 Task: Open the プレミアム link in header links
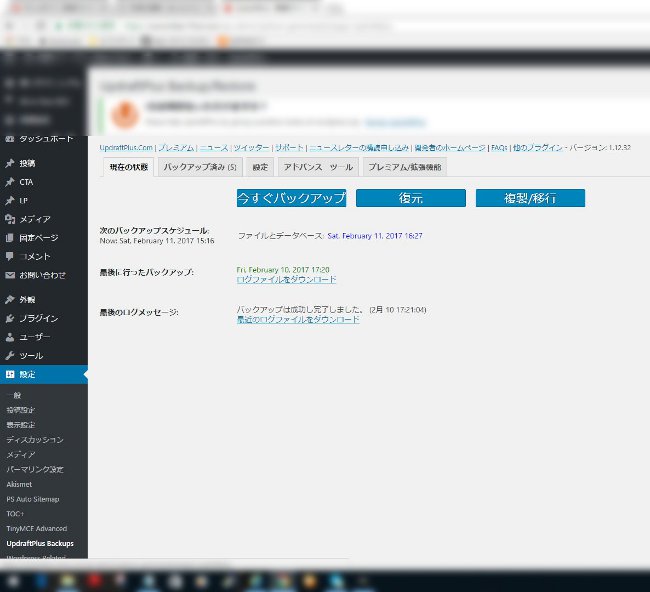(176, 148)
